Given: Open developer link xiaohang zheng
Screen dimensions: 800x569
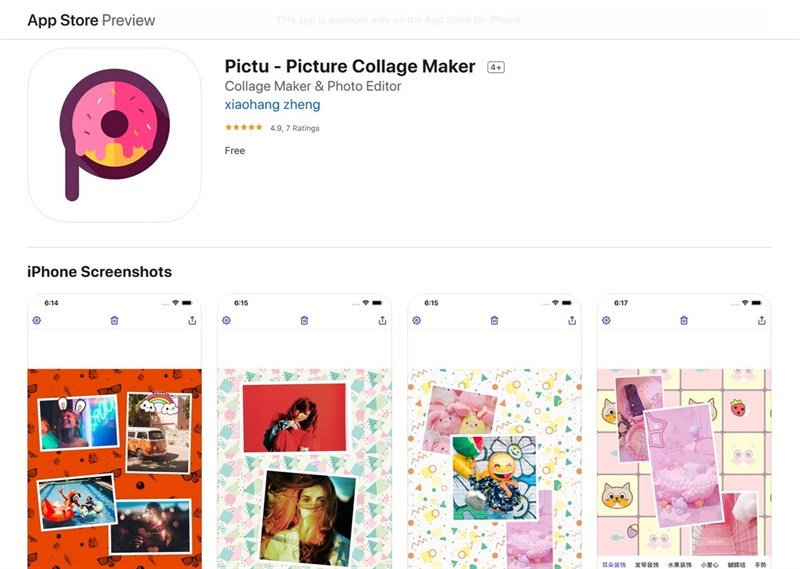Looking at the screenshot, I should 272,105.
